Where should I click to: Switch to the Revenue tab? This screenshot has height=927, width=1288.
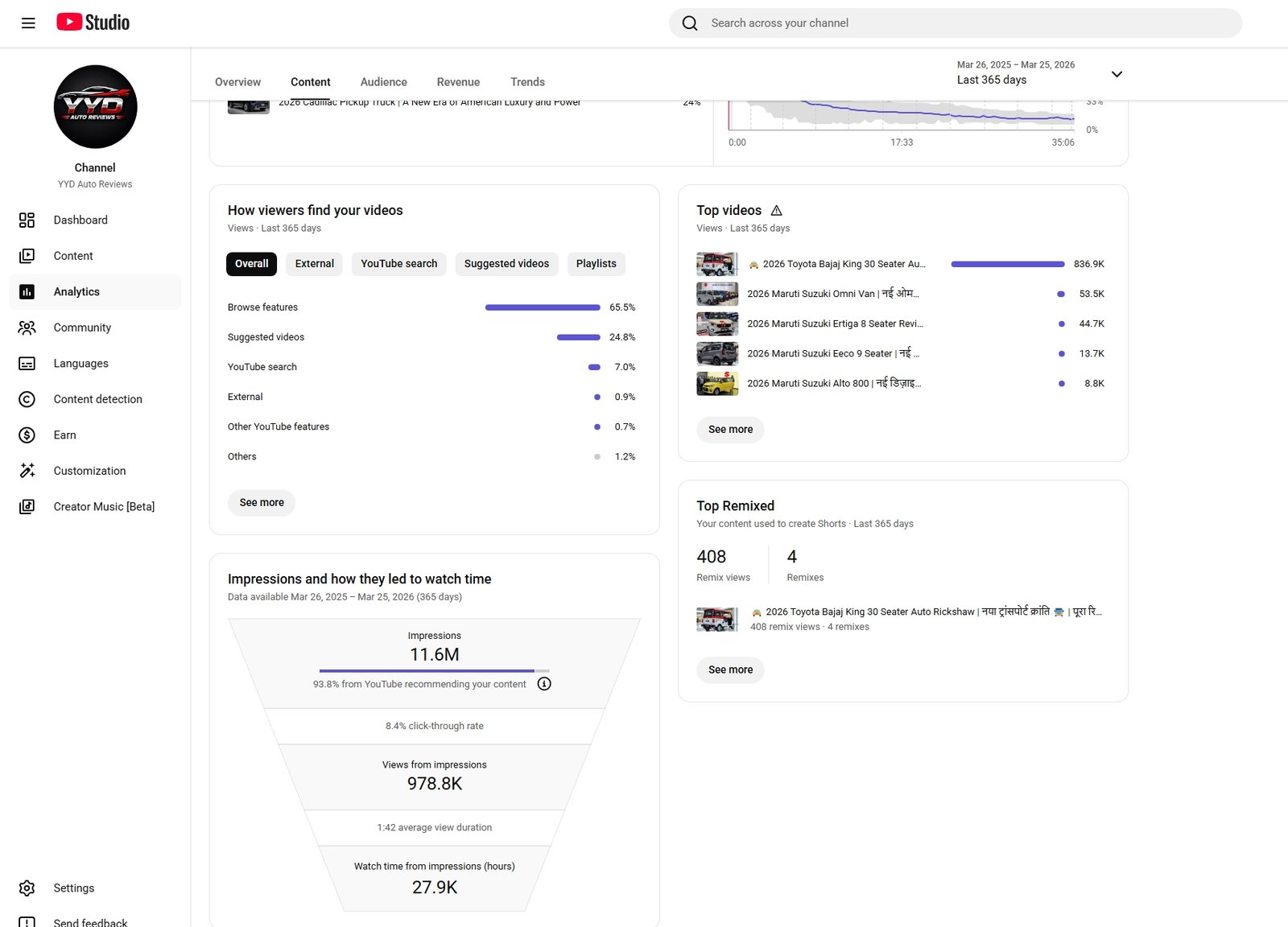458,82
